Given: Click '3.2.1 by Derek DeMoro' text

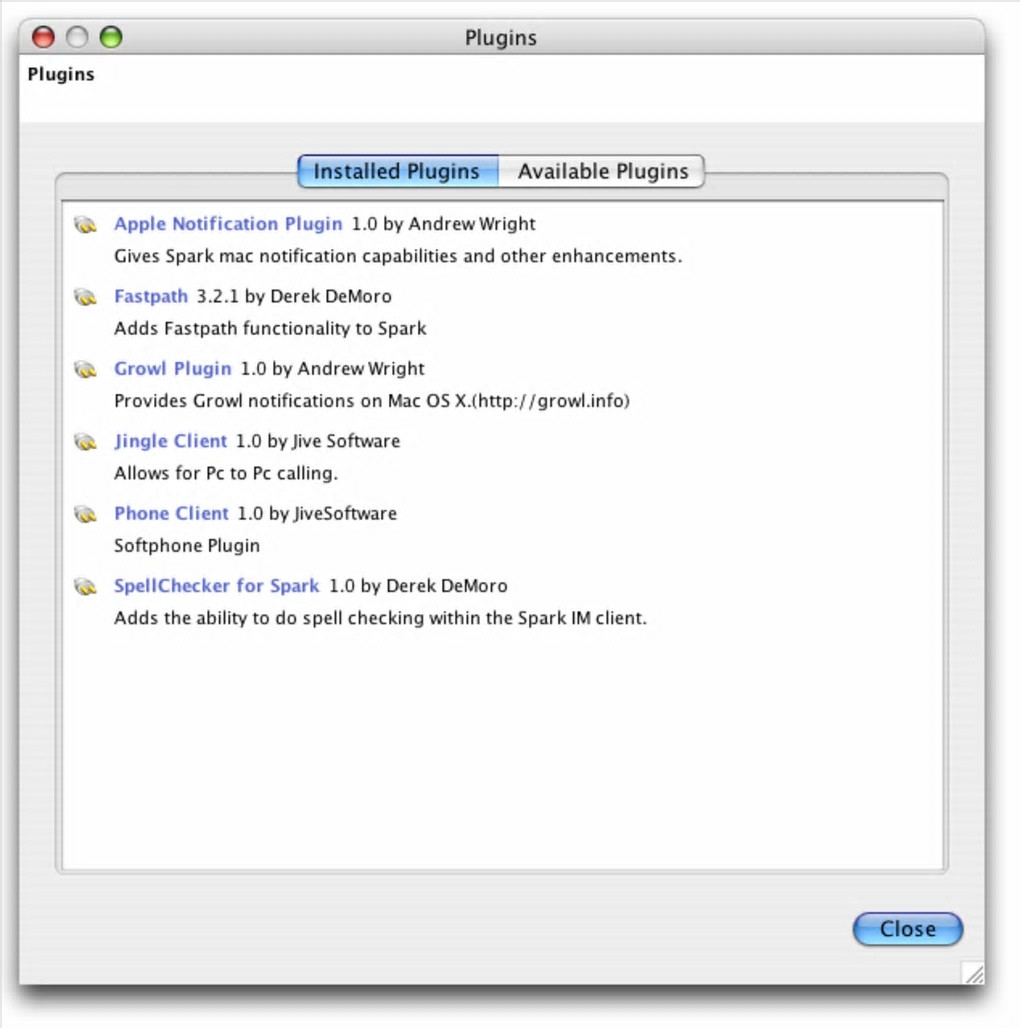Looking at the screenshot, I should click(x=294, y=296).
